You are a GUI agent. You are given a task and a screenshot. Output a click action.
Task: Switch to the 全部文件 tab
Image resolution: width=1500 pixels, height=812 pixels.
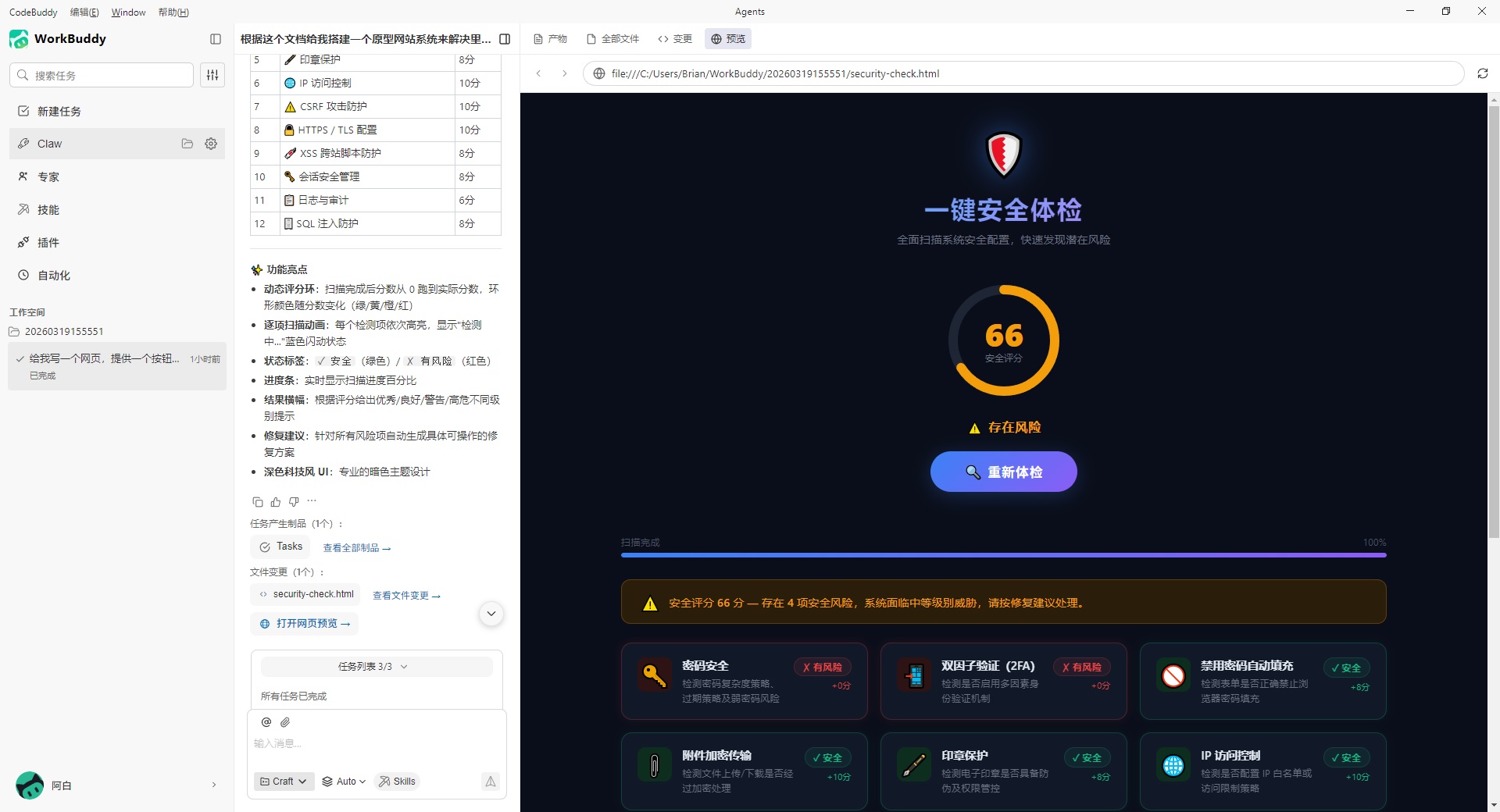[613, 38]
